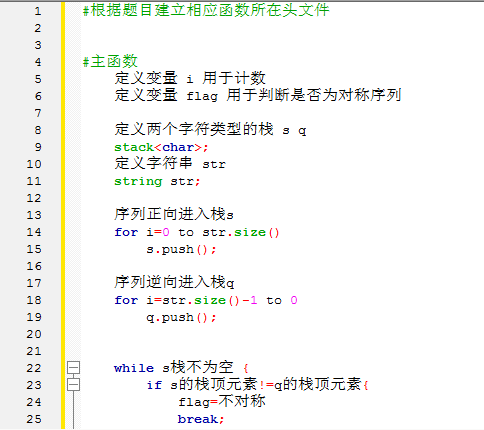Screen dimensions: 484x430
Task: Click the 'for i=str.size()-1 to 0' line
Action: pyautogui.click(x=206, y=300)
